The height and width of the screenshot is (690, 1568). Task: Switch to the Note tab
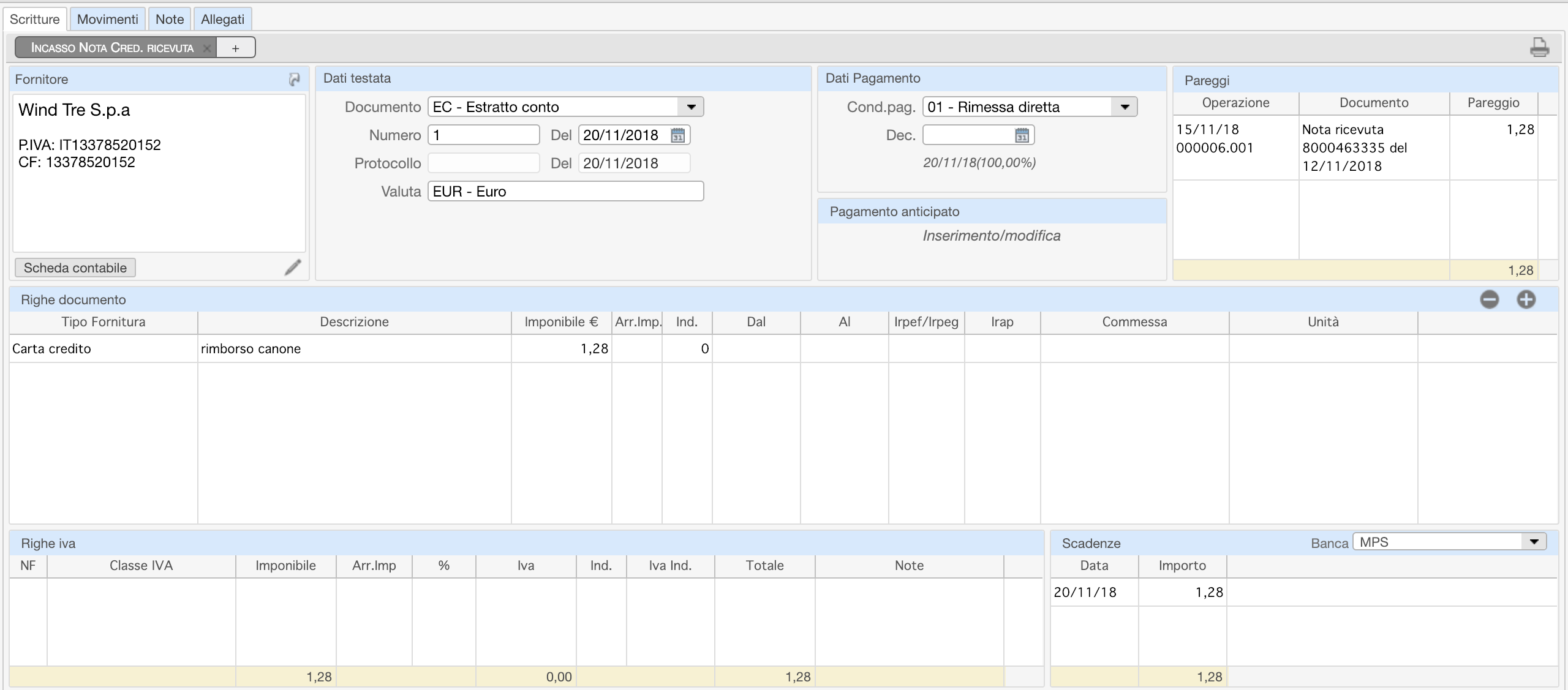pyautogui.click(x=170, y=19)
